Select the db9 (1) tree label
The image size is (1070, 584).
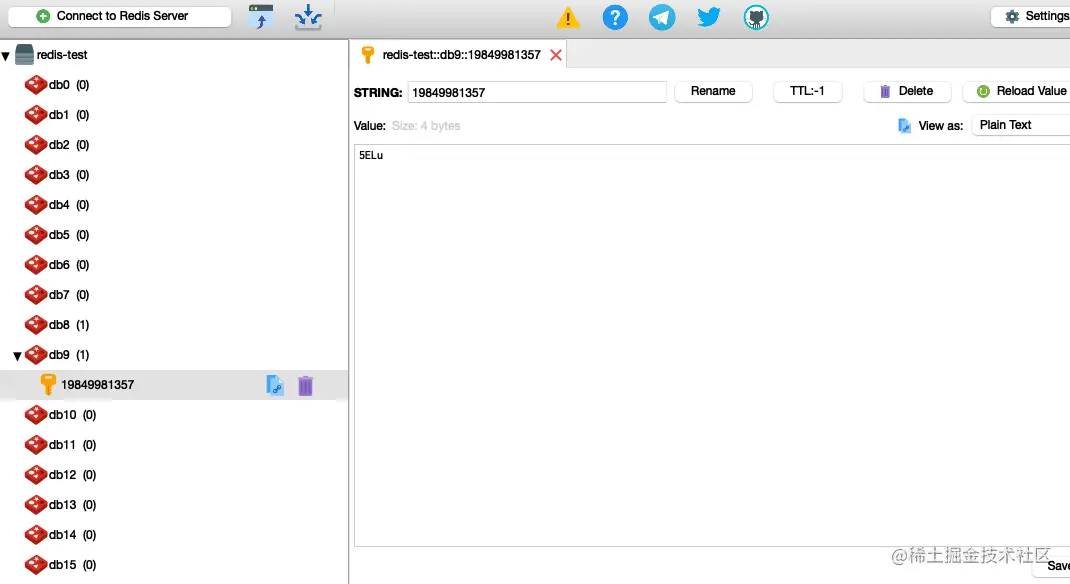(69, 355)
